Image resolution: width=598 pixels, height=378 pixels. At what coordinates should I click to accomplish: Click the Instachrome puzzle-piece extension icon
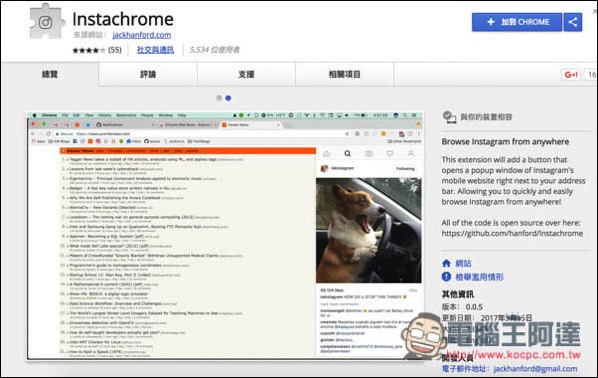[45, 22]
